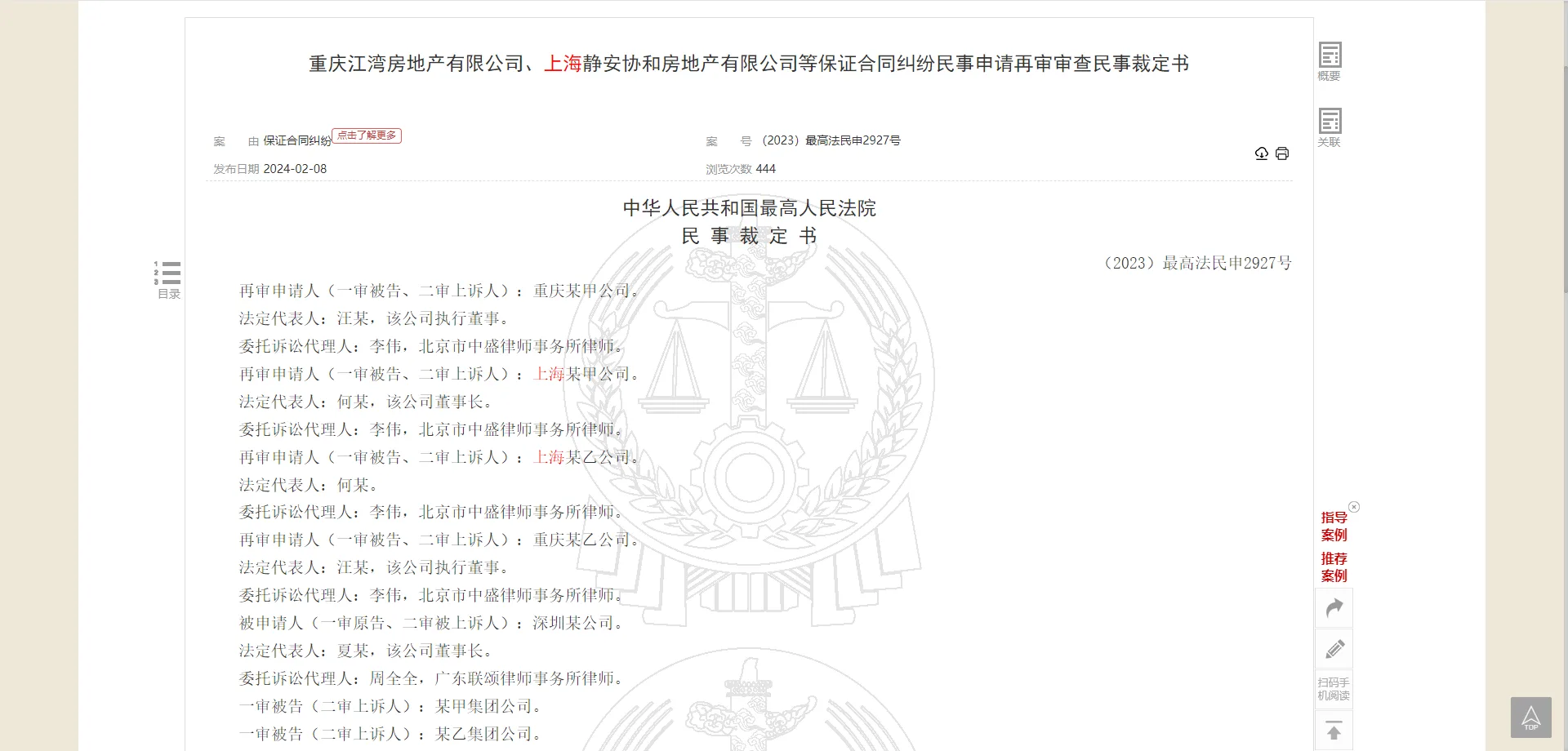
Task: Click 中华人民共和国最高人民法院 heading
Action: [x=749, y=208]
